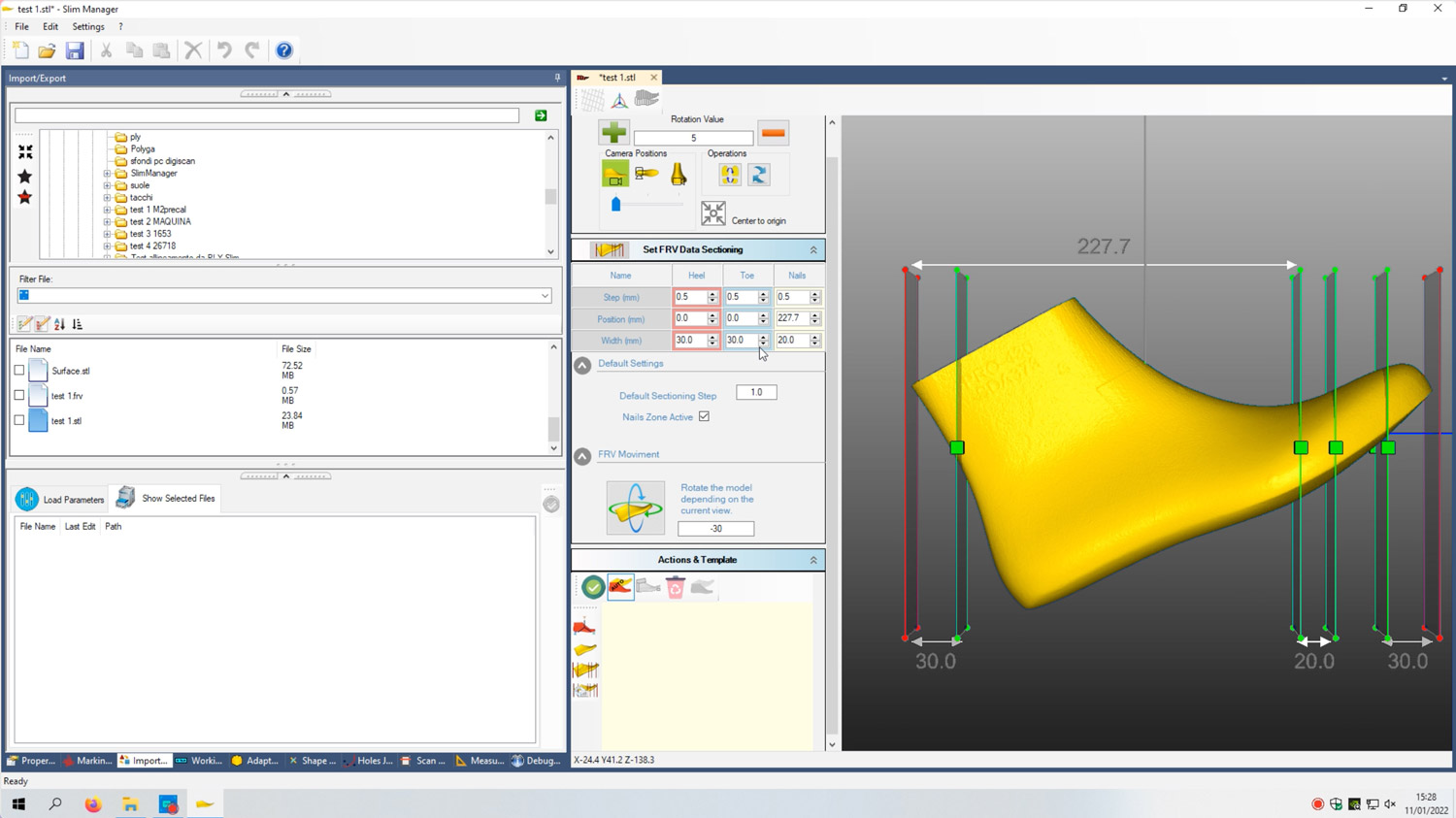The width and height of the screenshot is (1456, 818).
Task: Click the Load Parameters icon
Action: coord(27,499)
